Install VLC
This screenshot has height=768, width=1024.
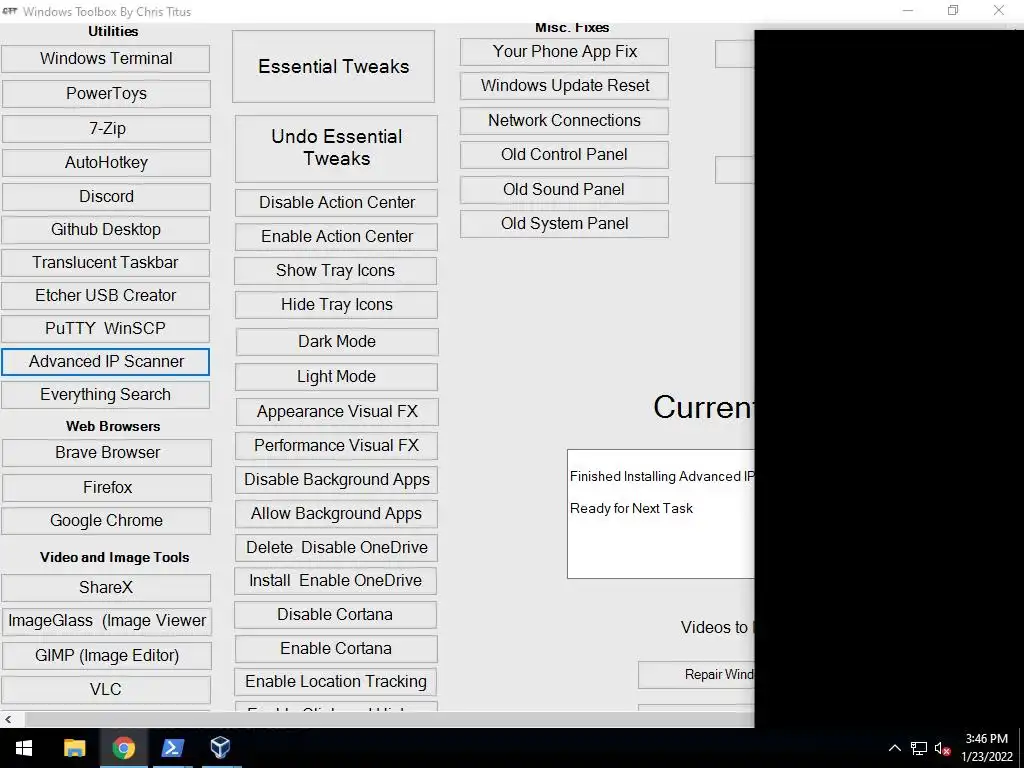pyautogui.click(x=106, y=690)
